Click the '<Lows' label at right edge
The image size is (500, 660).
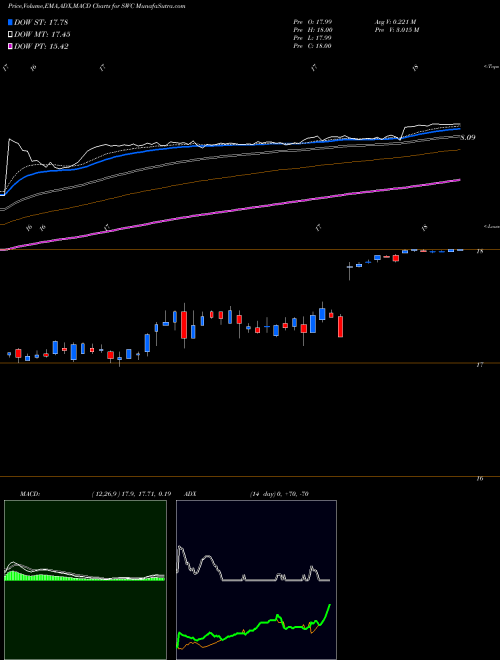click(x=491, y=226)
